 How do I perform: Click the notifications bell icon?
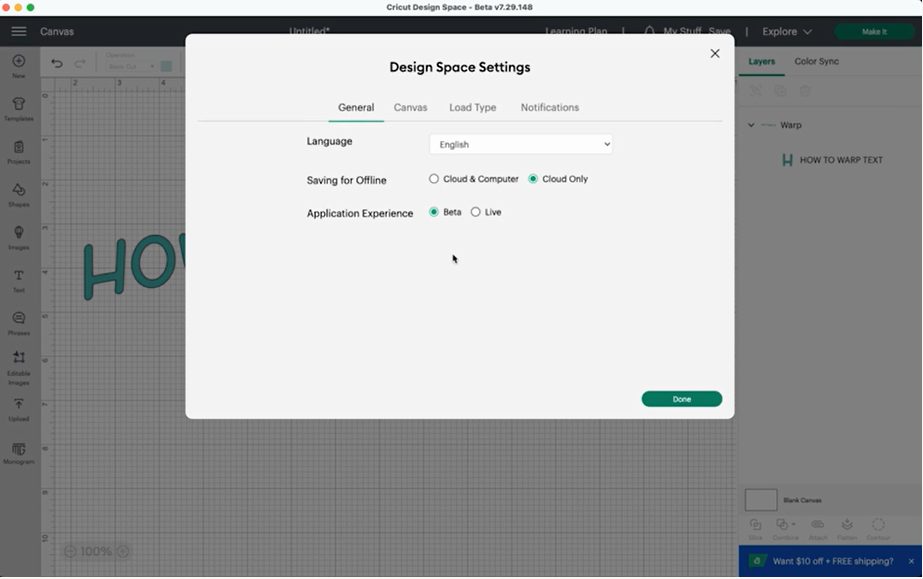649,31
